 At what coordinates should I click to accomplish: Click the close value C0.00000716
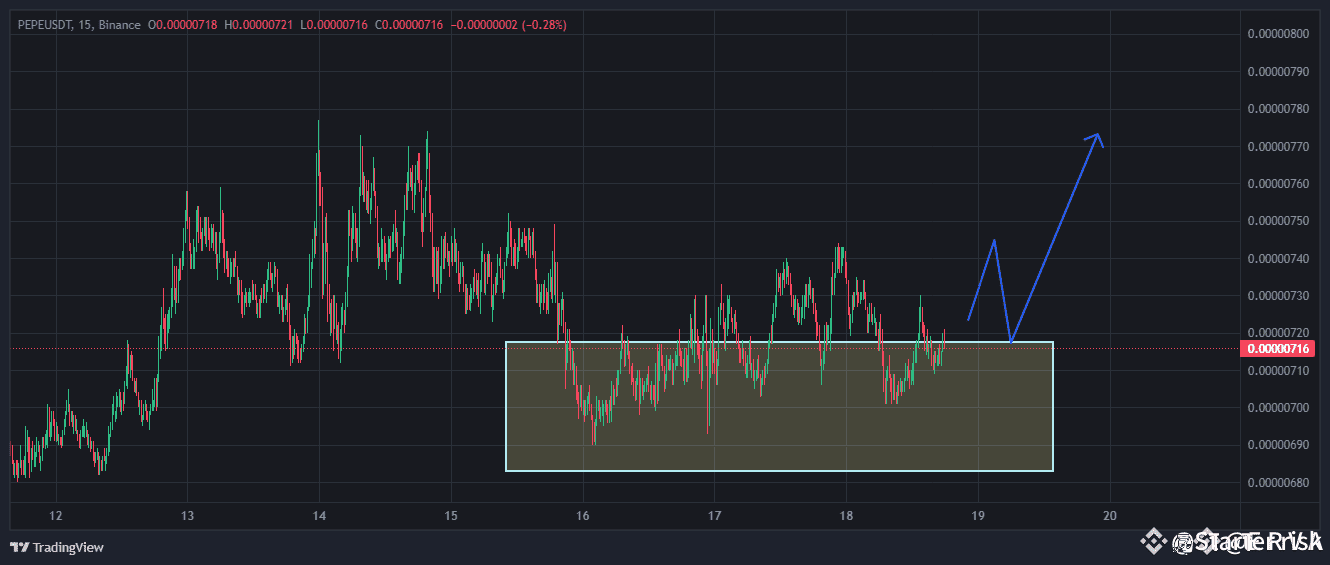coord(408,24)
